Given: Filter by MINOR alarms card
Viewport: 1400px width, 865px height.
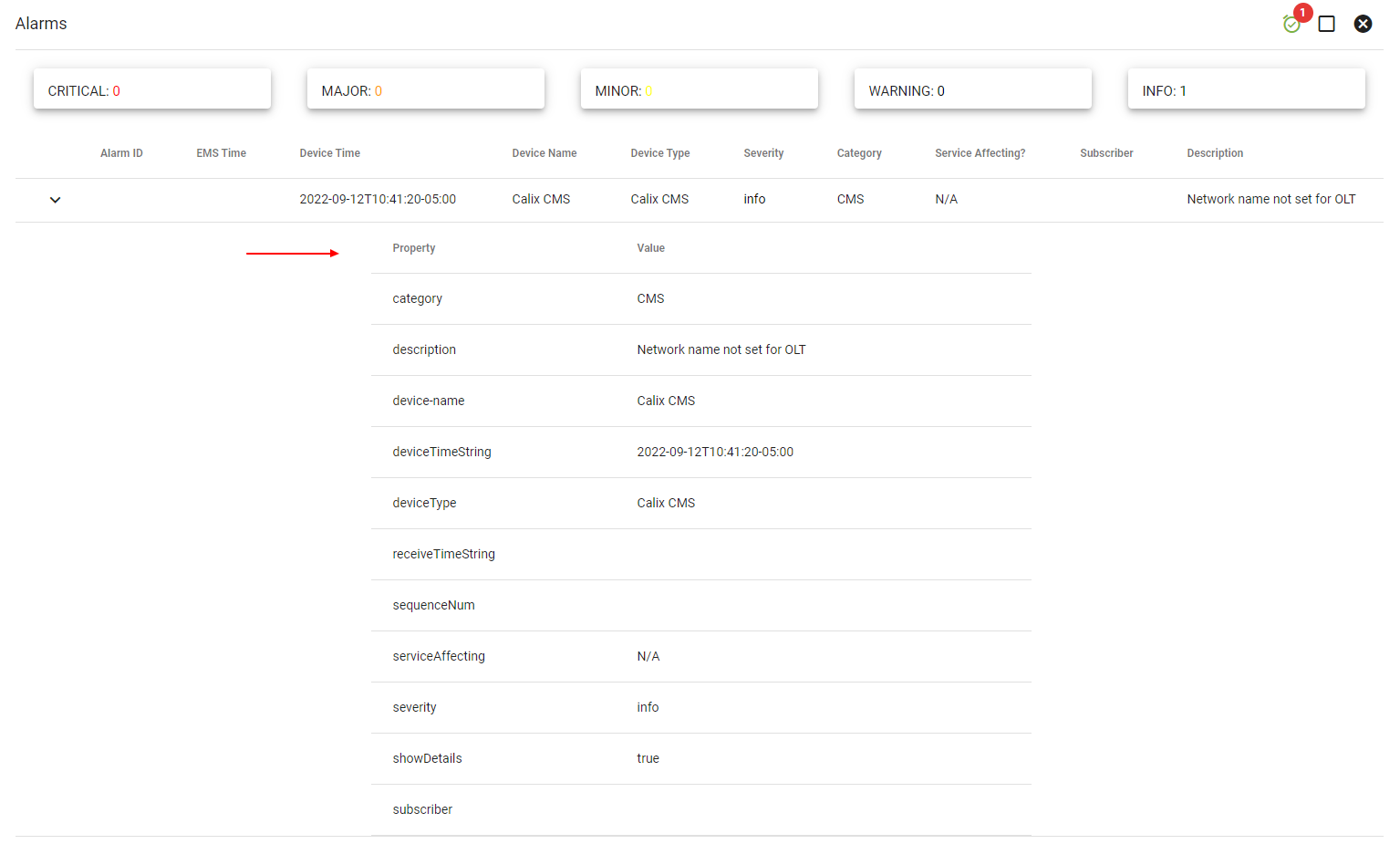Looking at the screenshot, I should tap(700, 89).
